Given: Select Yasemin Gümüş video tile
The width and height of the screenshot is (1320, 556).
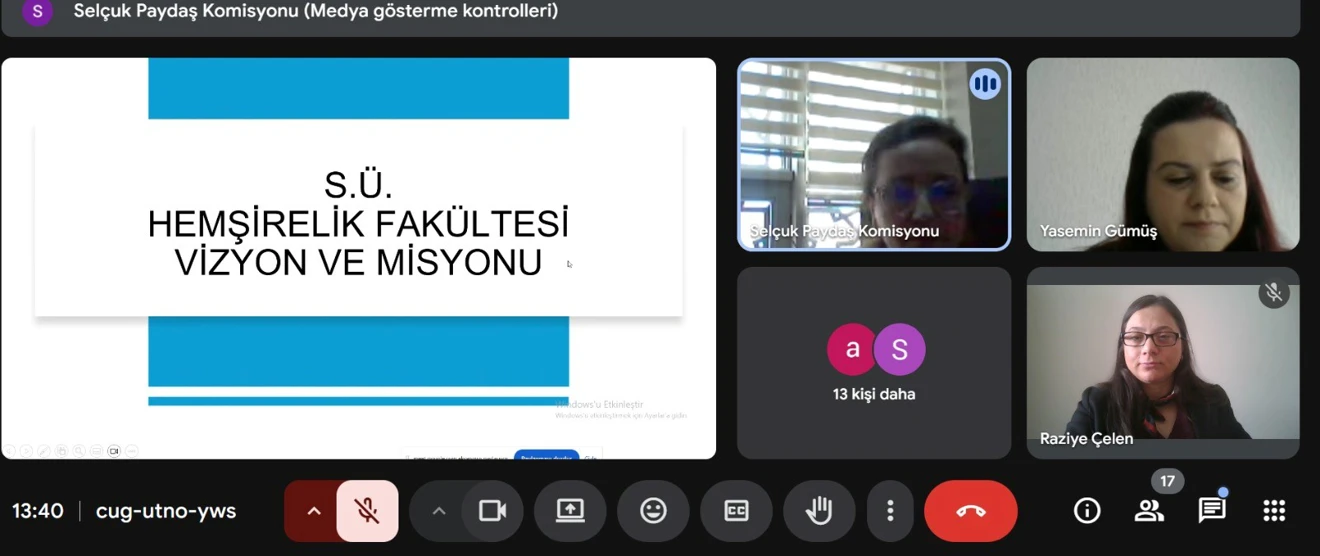Looking at the screenshot, I should [x=1163, y=154].
